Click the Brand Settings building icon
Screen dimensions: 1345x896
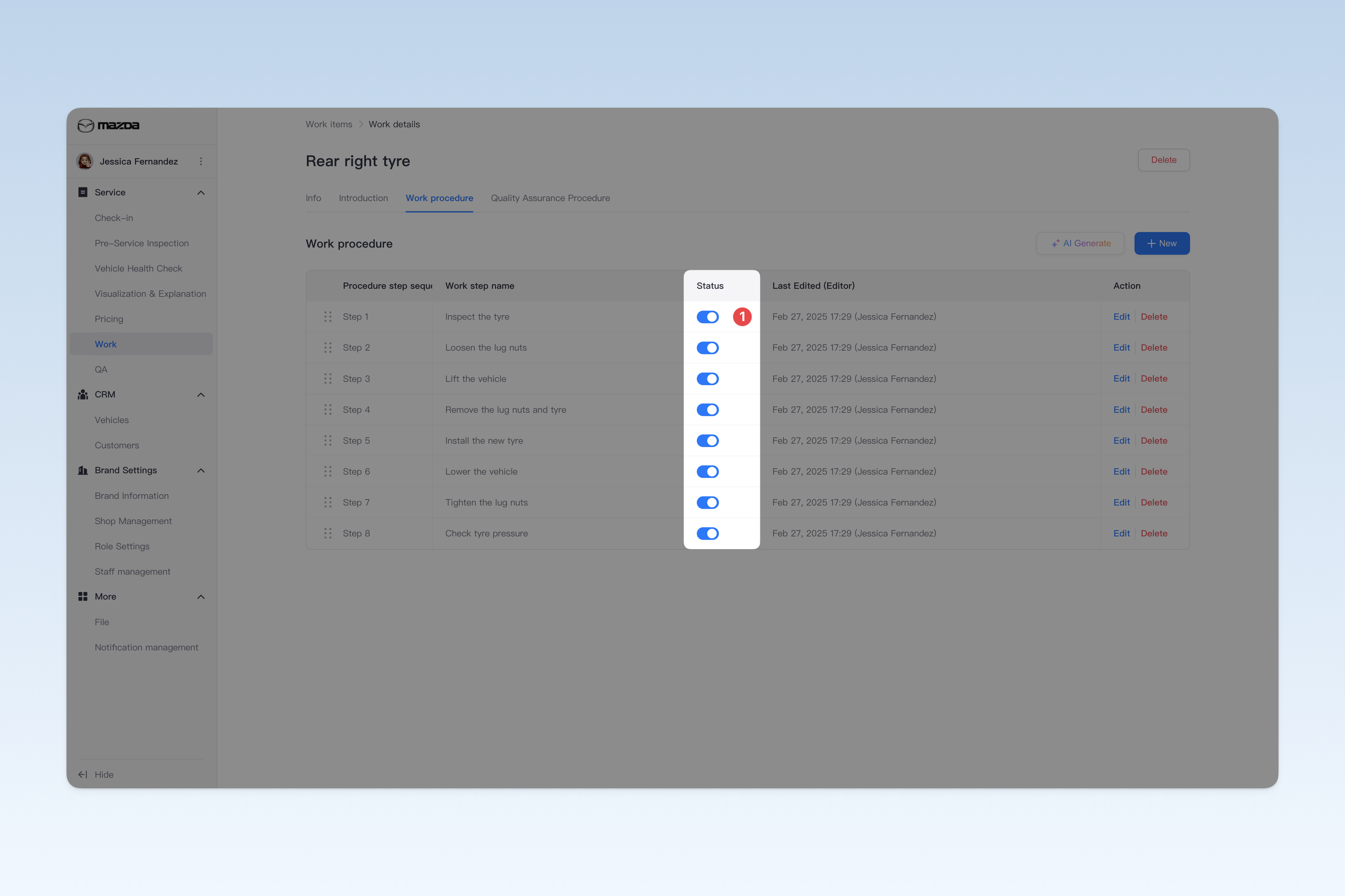[x=83, y=470]
